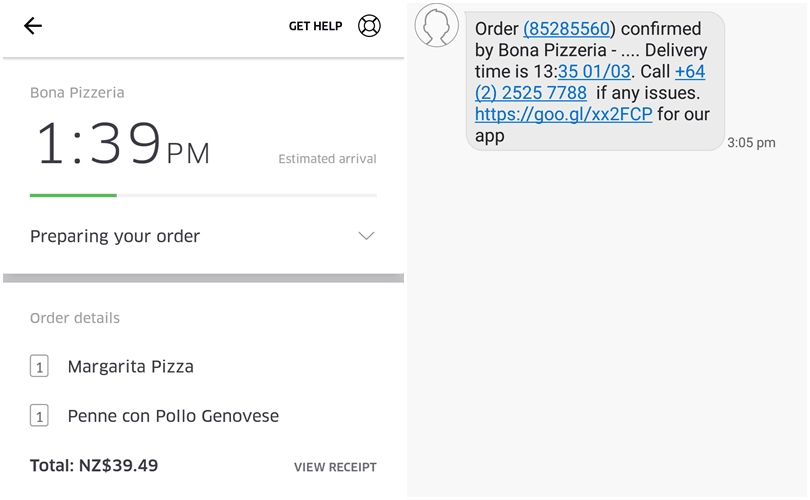
Task: Select the Penne con Pollo Genovese item
Action: coord(173,416)
